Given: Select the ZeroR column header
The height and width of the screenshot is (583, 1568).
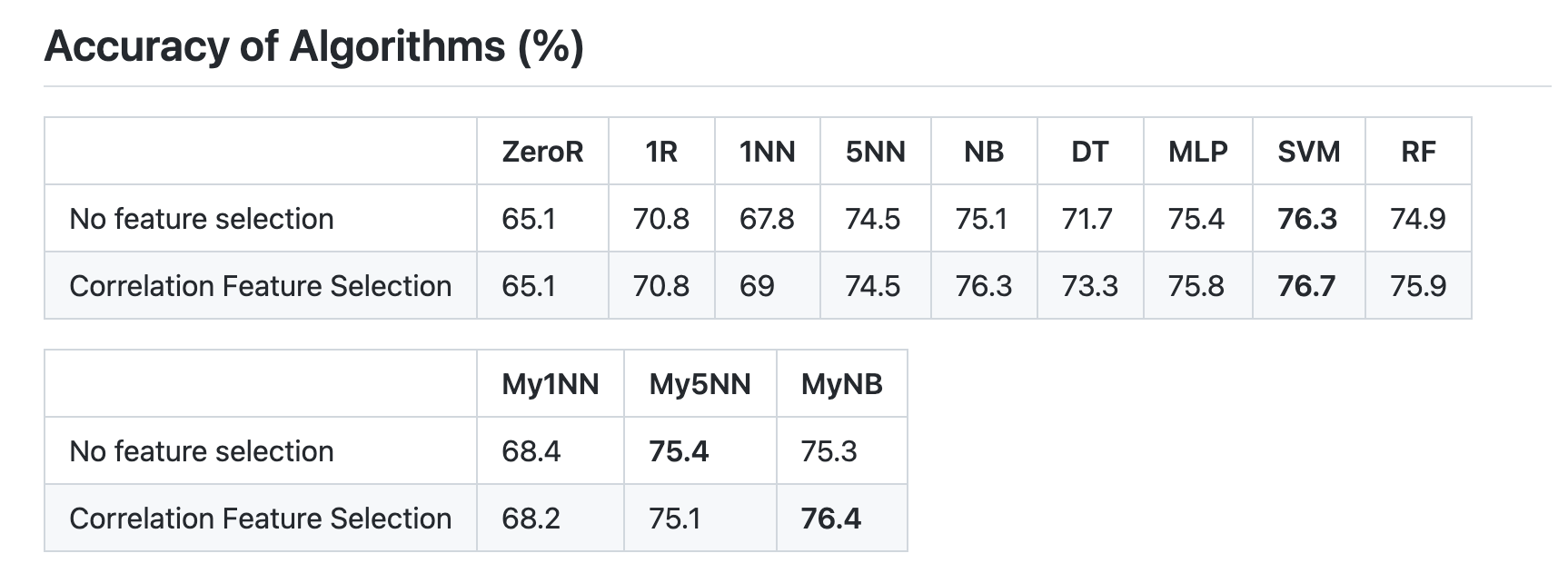Looking at the screenshot, I should [x=542, y=152].
